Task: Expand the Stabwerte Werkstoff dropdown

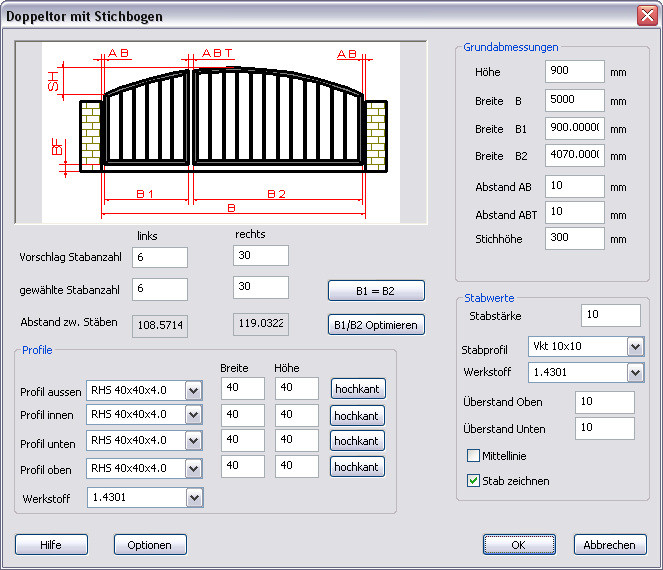Action: click(x=635, y=373)
